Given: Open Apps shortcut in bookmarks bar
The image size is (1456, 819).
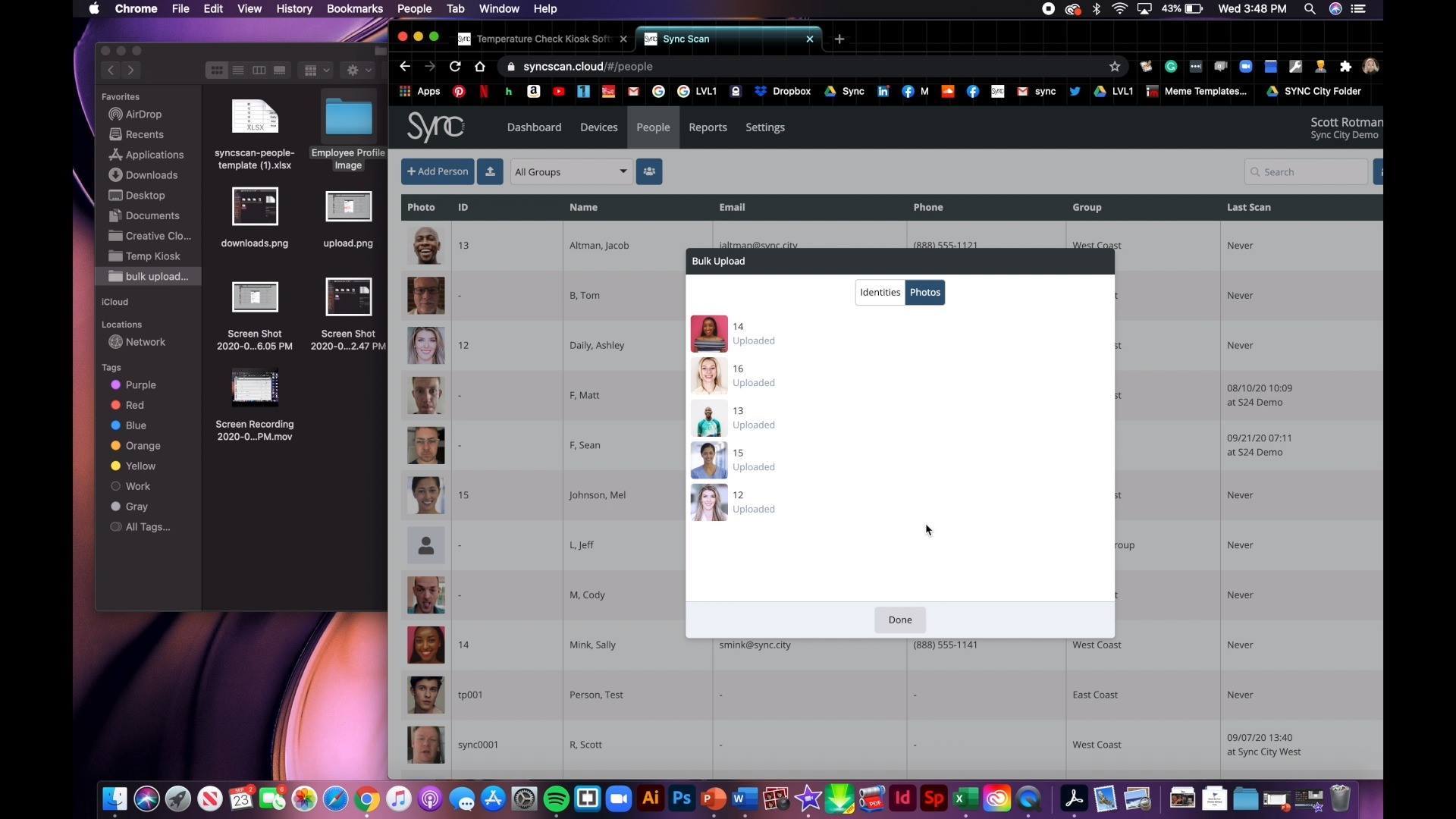Looking at the screenshot, I should [419, 91].
